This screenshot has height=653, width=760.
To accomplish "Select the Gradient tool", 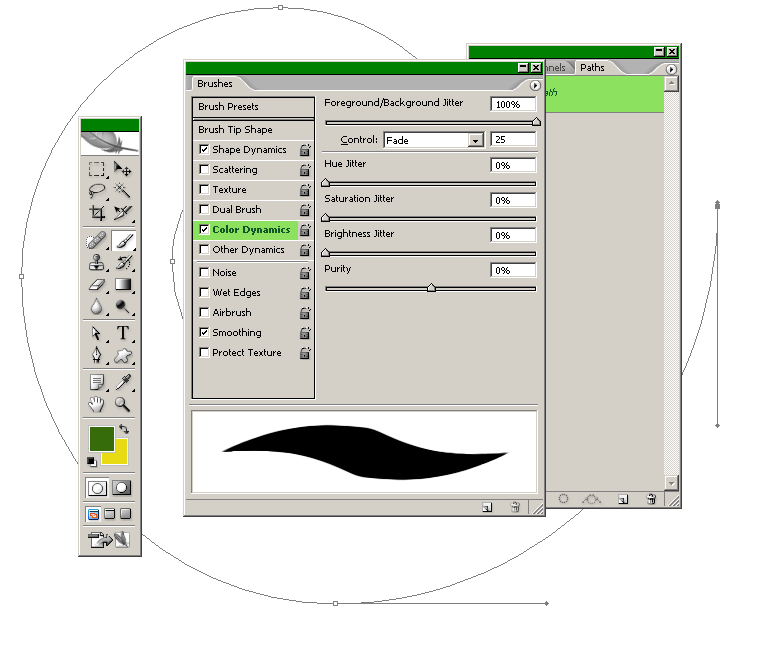I will [x=123, y=284].
